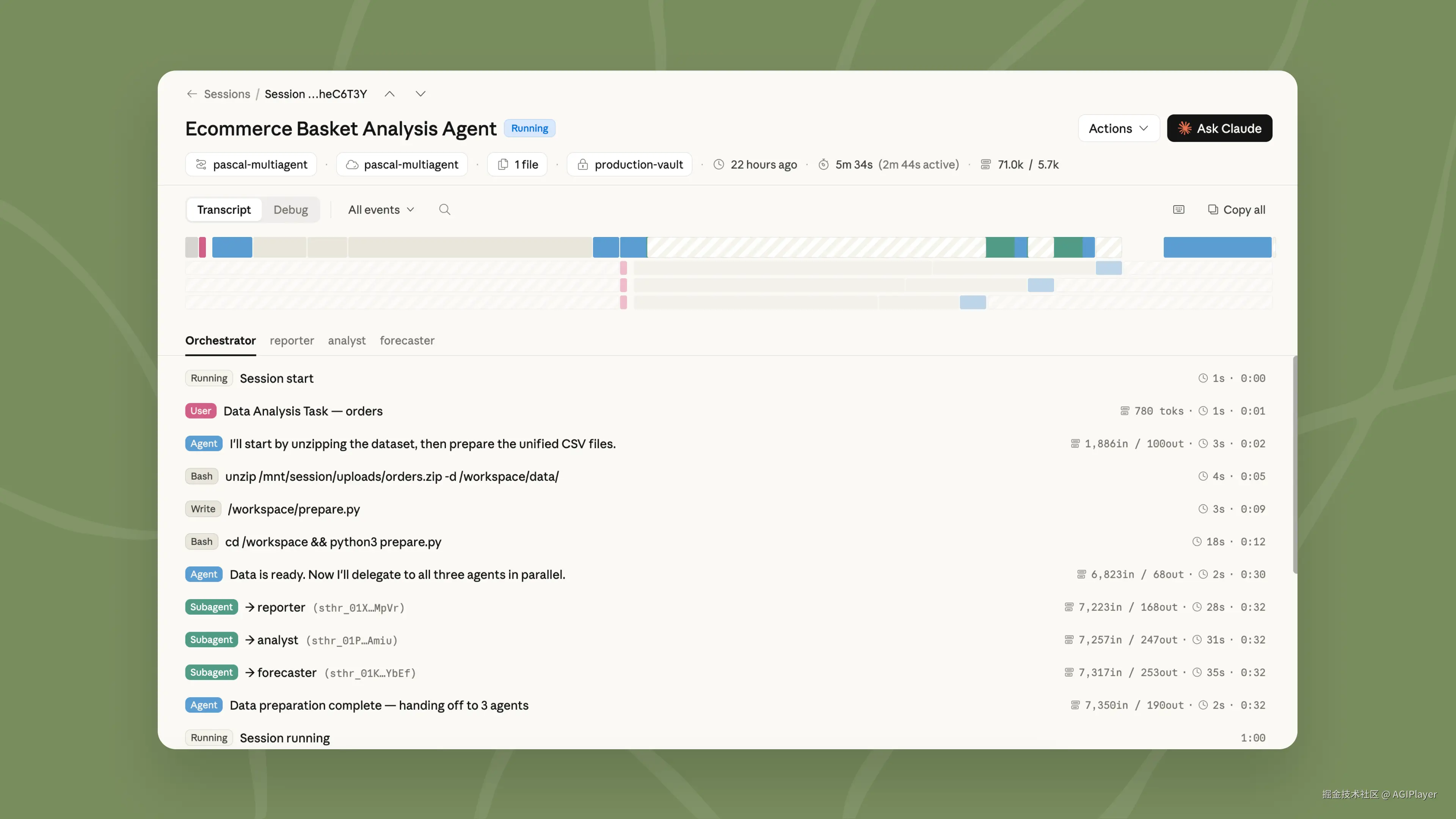Open the Actions dropdown menu
This screenshot has width=1456, height=819.
[x=1119, y=128]
